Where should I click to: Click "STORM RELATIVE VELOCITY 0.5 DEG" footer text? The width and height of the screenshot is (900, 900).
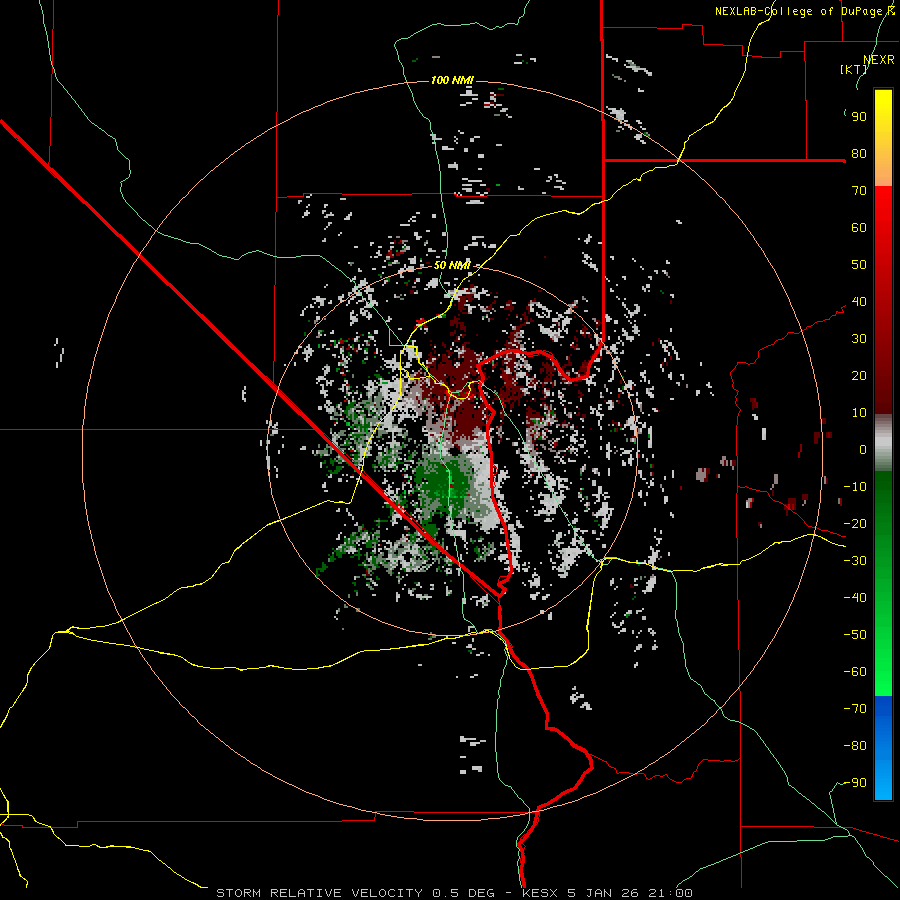click(355, 893)
